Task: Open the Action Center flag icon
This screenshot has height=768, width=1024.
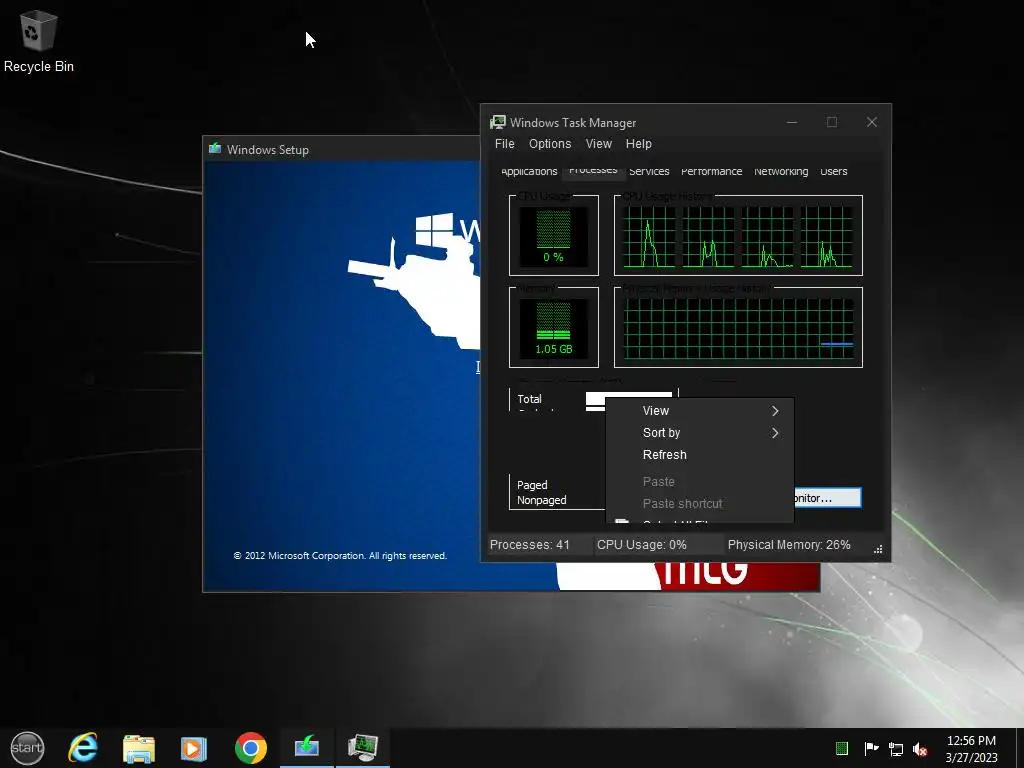Action: [x=871, y=748]
